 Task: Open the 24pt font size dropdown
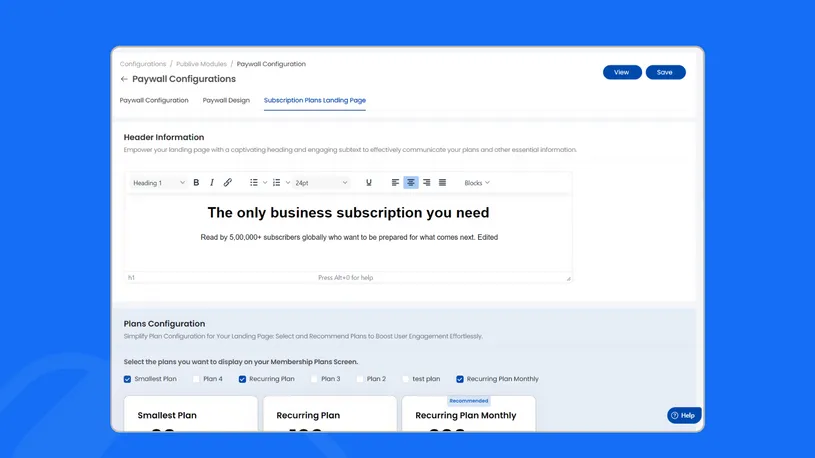coord(321,183)
